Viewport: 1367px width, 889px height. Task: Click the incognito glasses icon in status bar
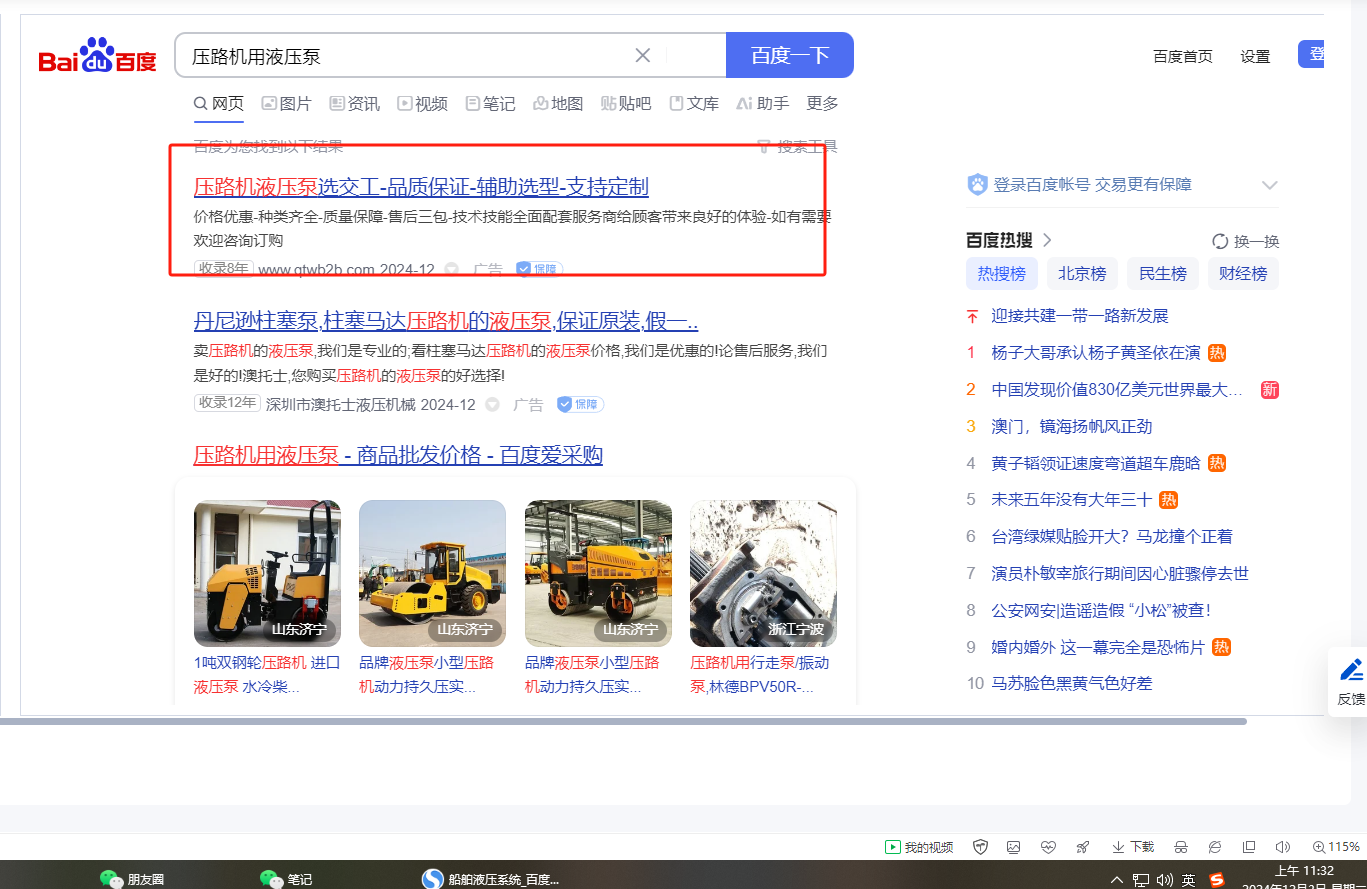pos(1181,847)
